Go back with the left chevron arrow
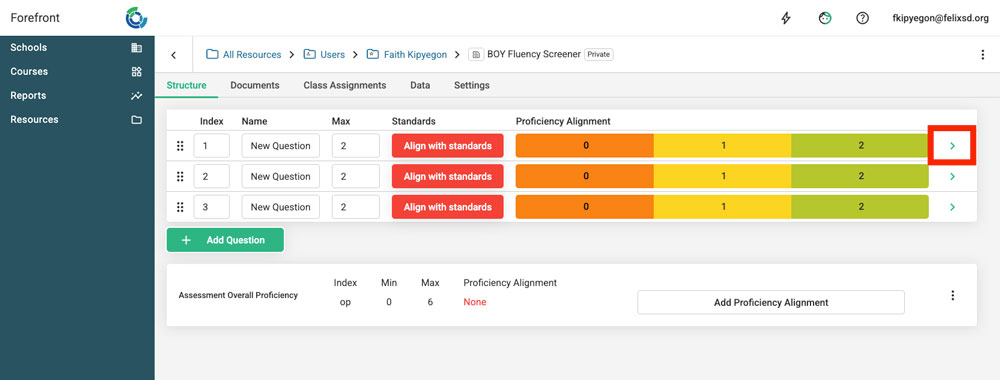 (173, 55)
